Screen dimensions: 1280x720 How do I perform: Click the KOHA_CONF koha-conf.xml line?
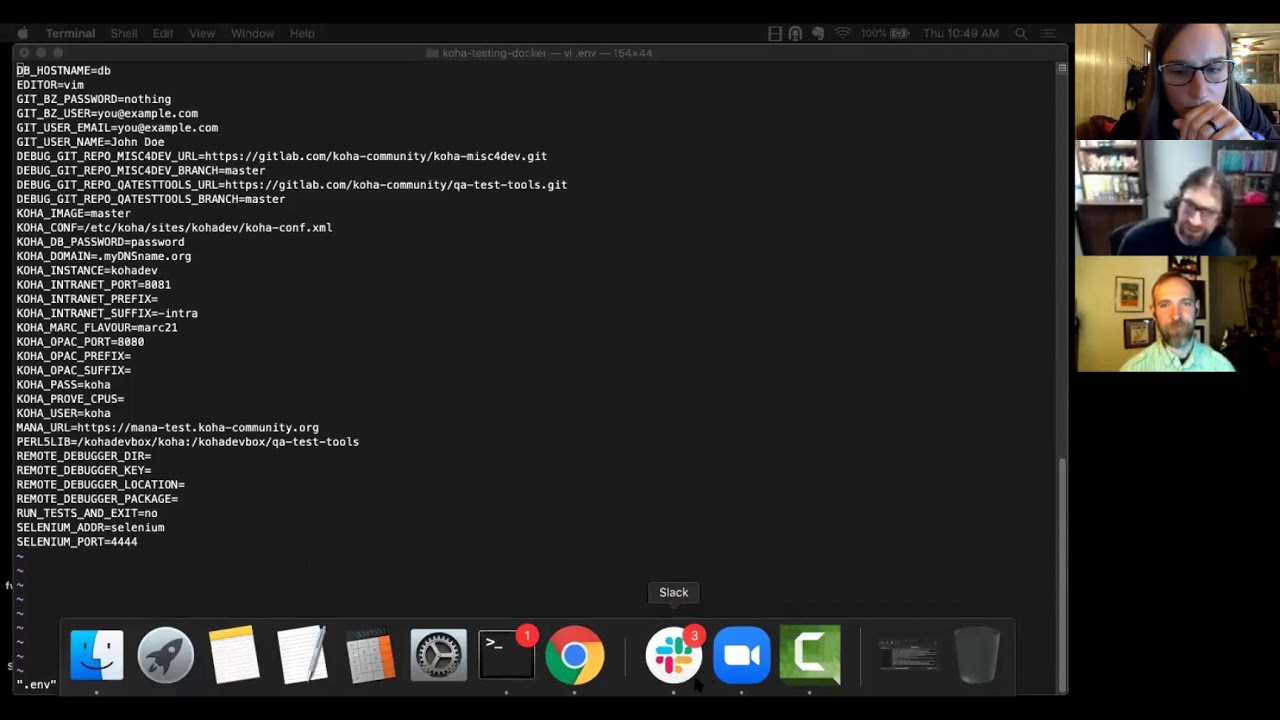tap(174, 228)
